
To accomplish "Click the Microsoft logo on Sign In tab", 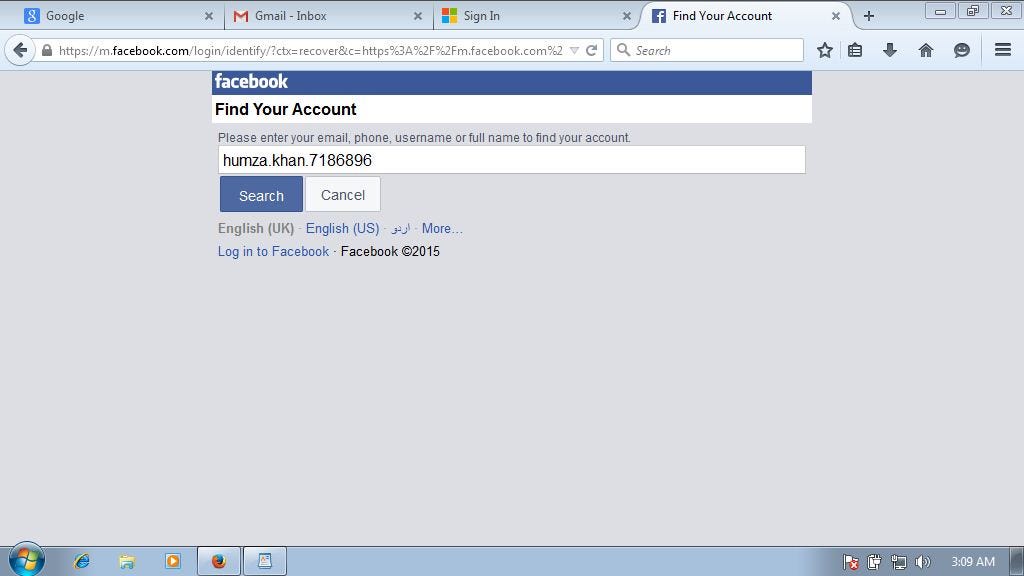I will [x=449, y=16].
